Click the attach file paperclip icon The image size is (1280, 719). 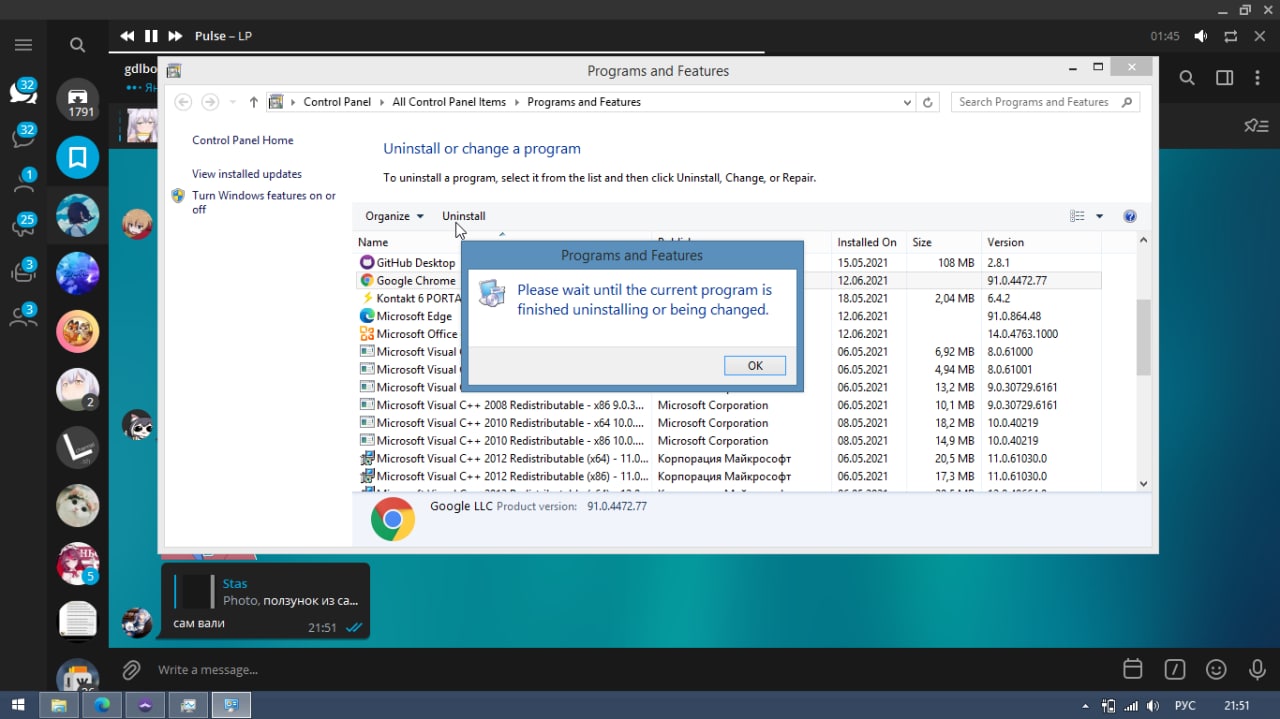[131, 669]
